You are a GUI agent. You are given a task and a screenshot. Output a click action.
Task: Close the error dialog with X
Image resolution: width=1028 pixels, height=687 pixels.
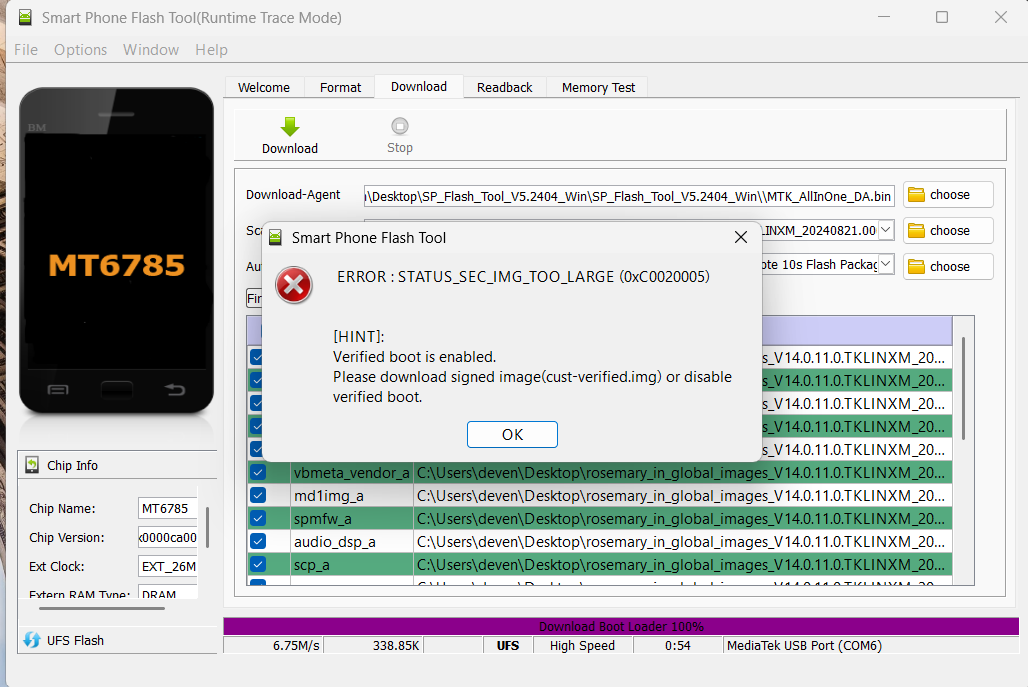tap(741, 237)
